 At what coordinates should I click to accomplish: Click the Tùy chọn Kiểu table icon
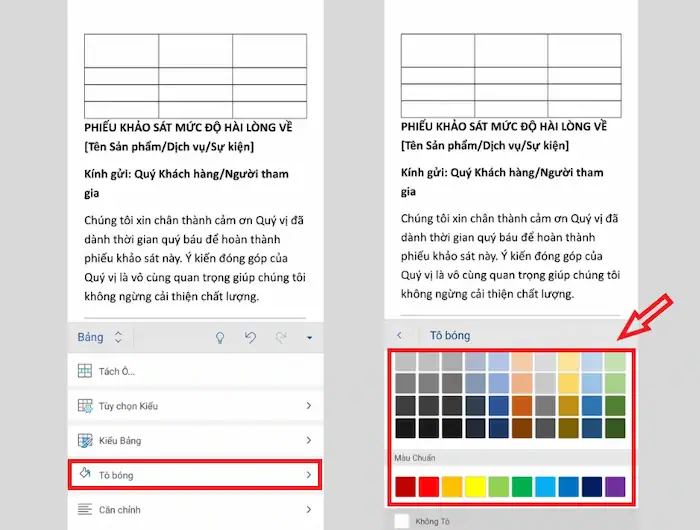85,406
